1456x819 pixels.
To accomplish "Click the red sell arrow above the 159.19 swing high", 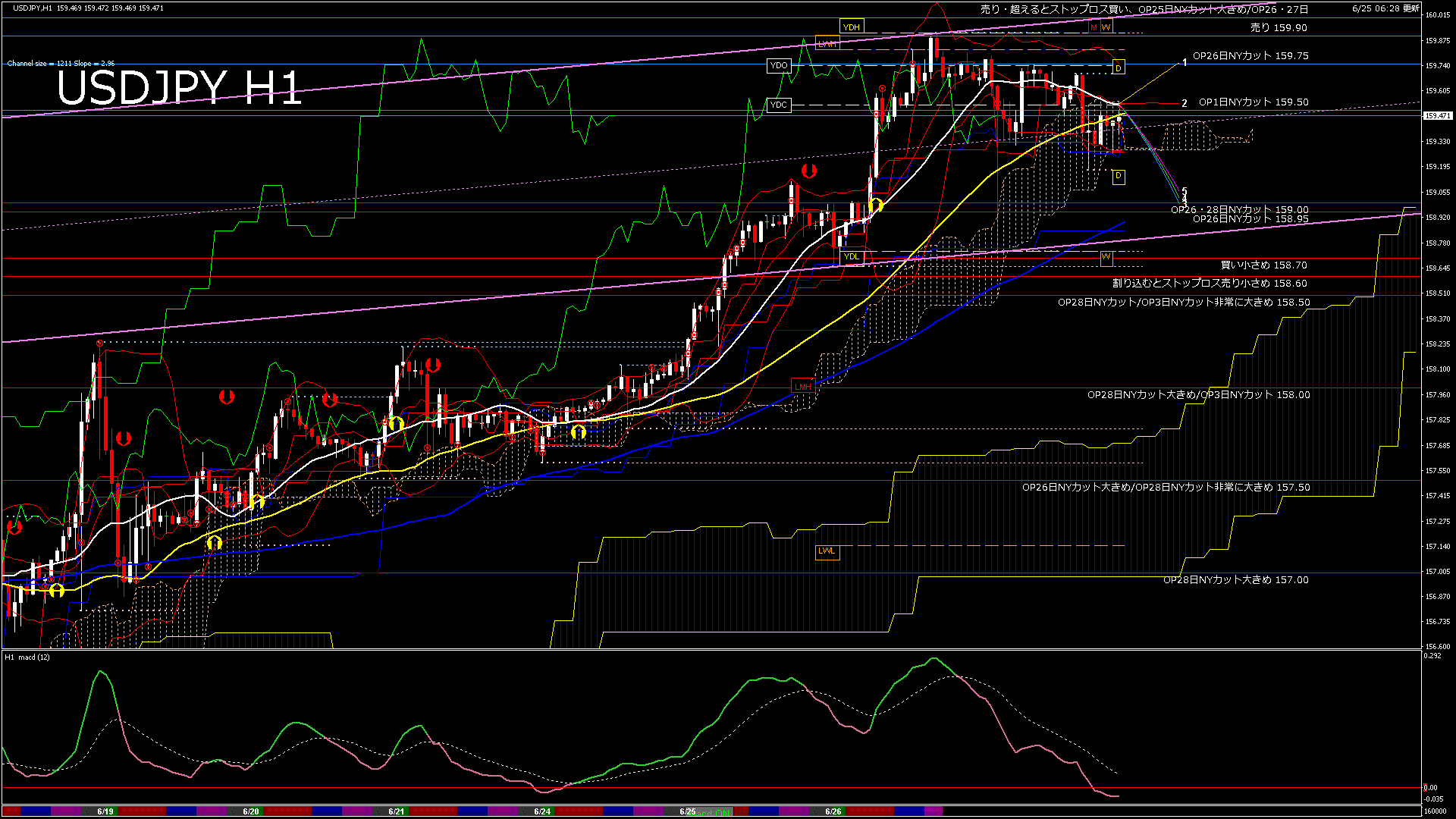I will (x=809, y=171).
